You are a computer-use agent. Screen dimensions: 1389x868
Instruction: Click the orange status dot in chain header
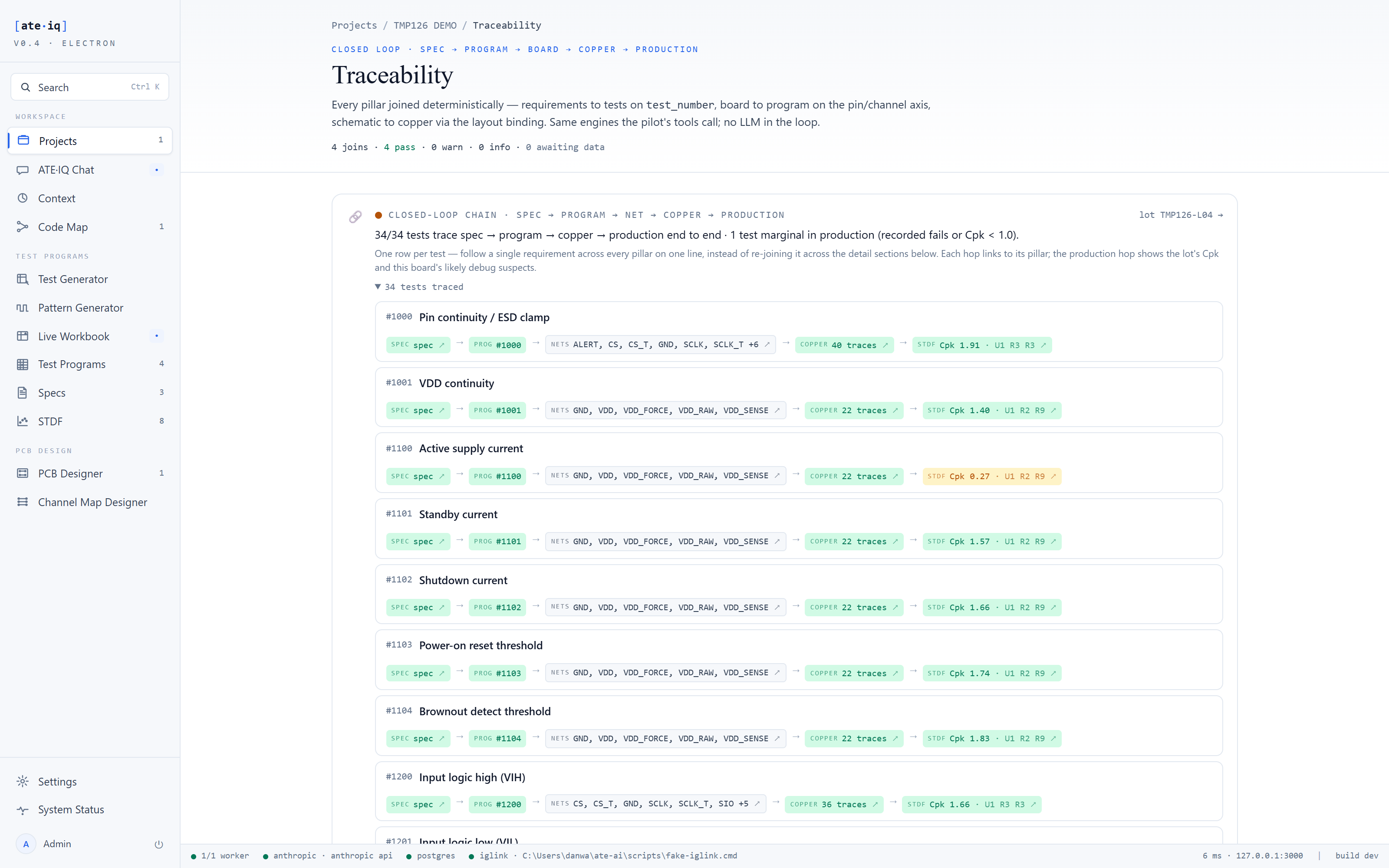tap(378, 215)
